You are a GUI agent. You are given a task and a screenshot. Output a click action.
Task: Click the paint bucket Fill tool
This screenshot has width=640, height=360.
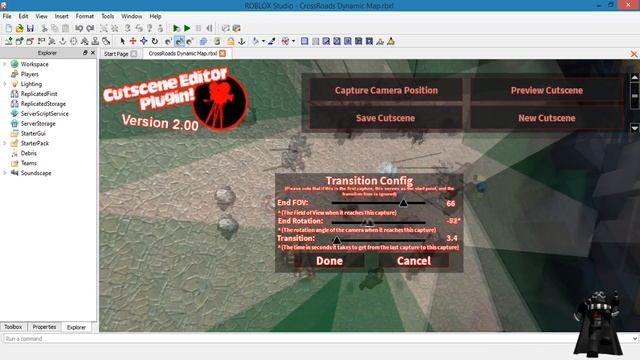[x=255, y=41]
